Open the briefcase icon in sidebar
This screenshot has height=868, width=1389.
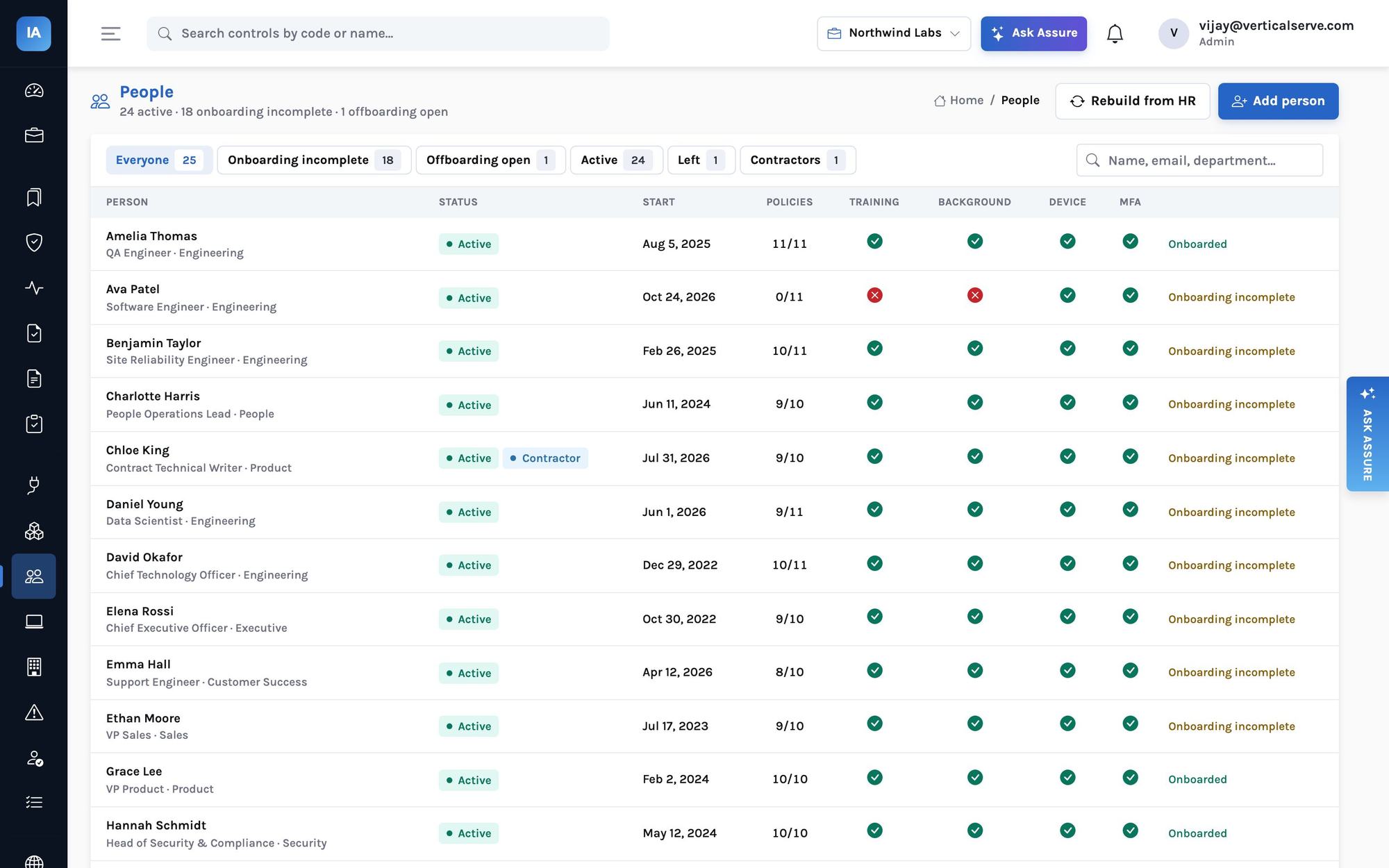(x=34, y=135)
